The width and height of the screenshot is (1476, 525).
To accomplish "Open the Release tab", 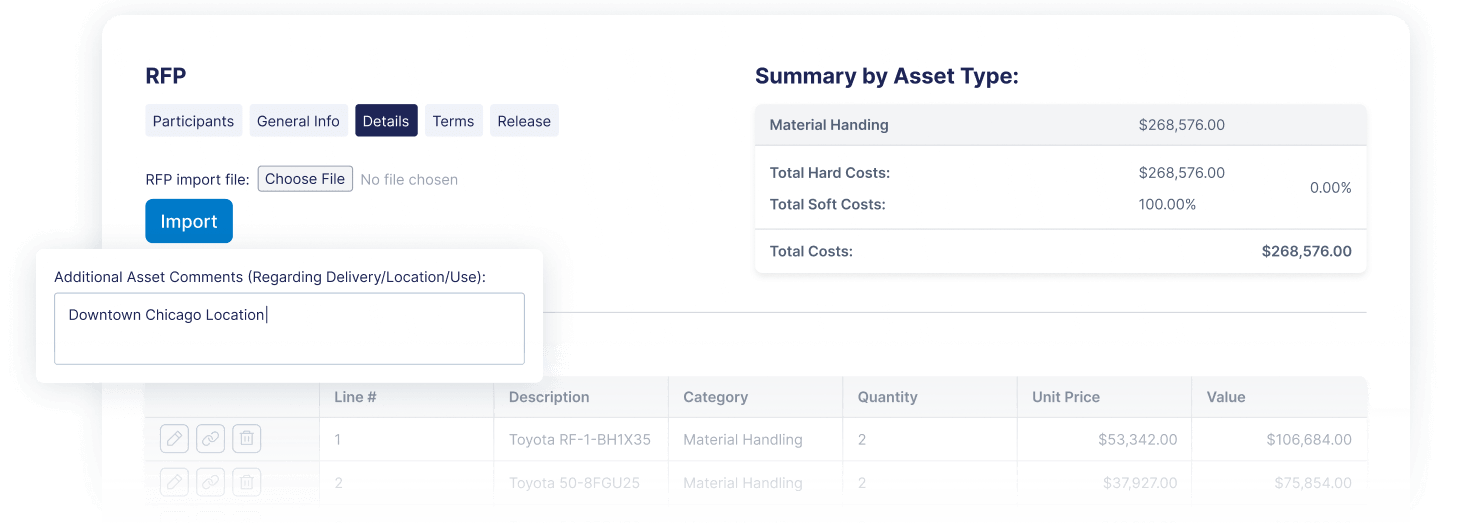I will pyautogui.click(x=524, y=121).
